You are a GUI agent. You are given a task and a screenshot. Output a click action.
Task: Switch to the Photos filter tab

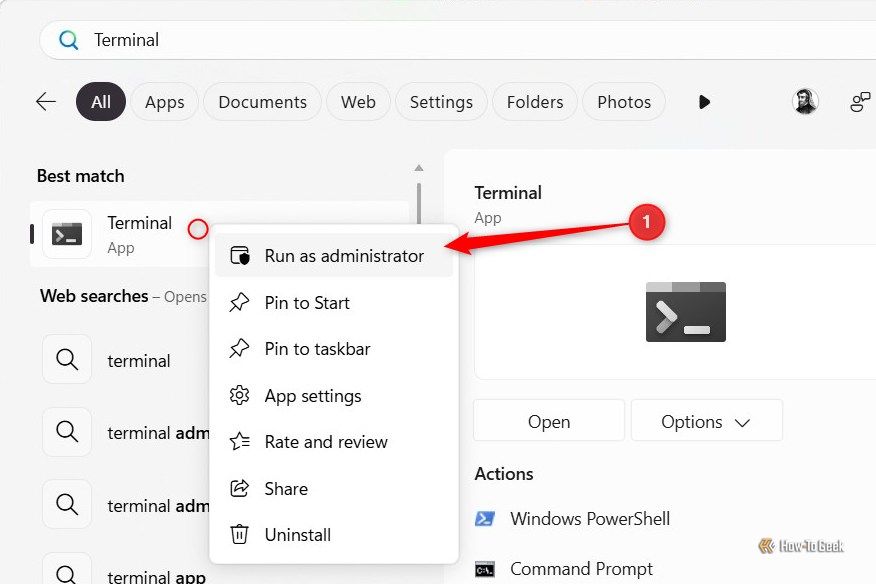pyautogui.click(x=624, y=102)
